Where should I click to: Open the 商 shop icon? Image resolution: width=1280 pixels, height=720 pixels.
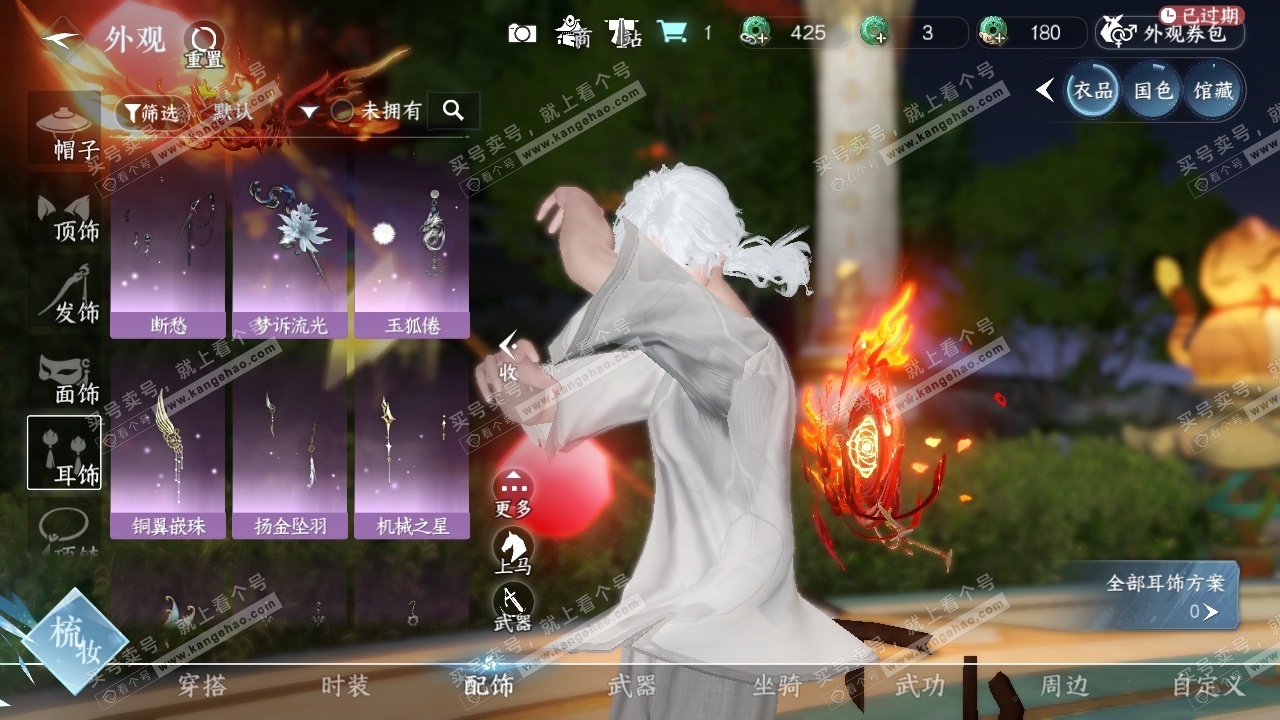[573, 32]
